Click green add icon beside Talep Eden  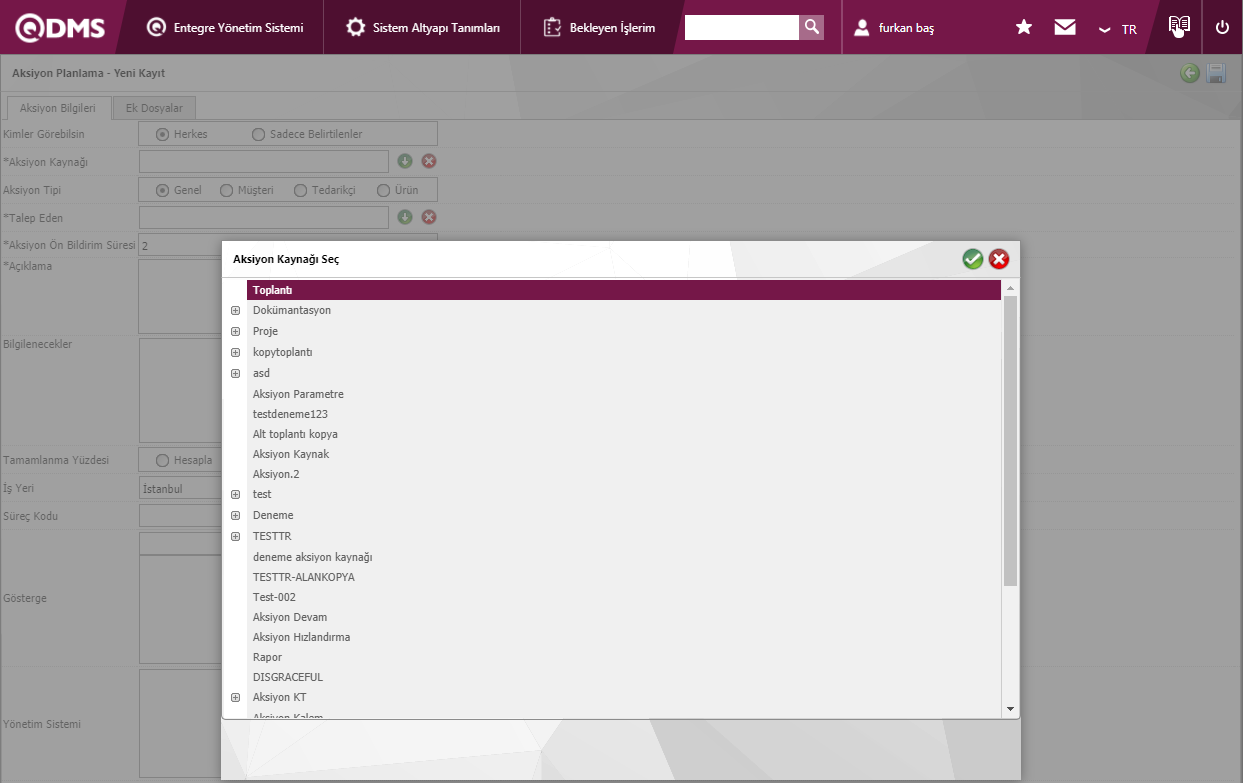point(405,217)
